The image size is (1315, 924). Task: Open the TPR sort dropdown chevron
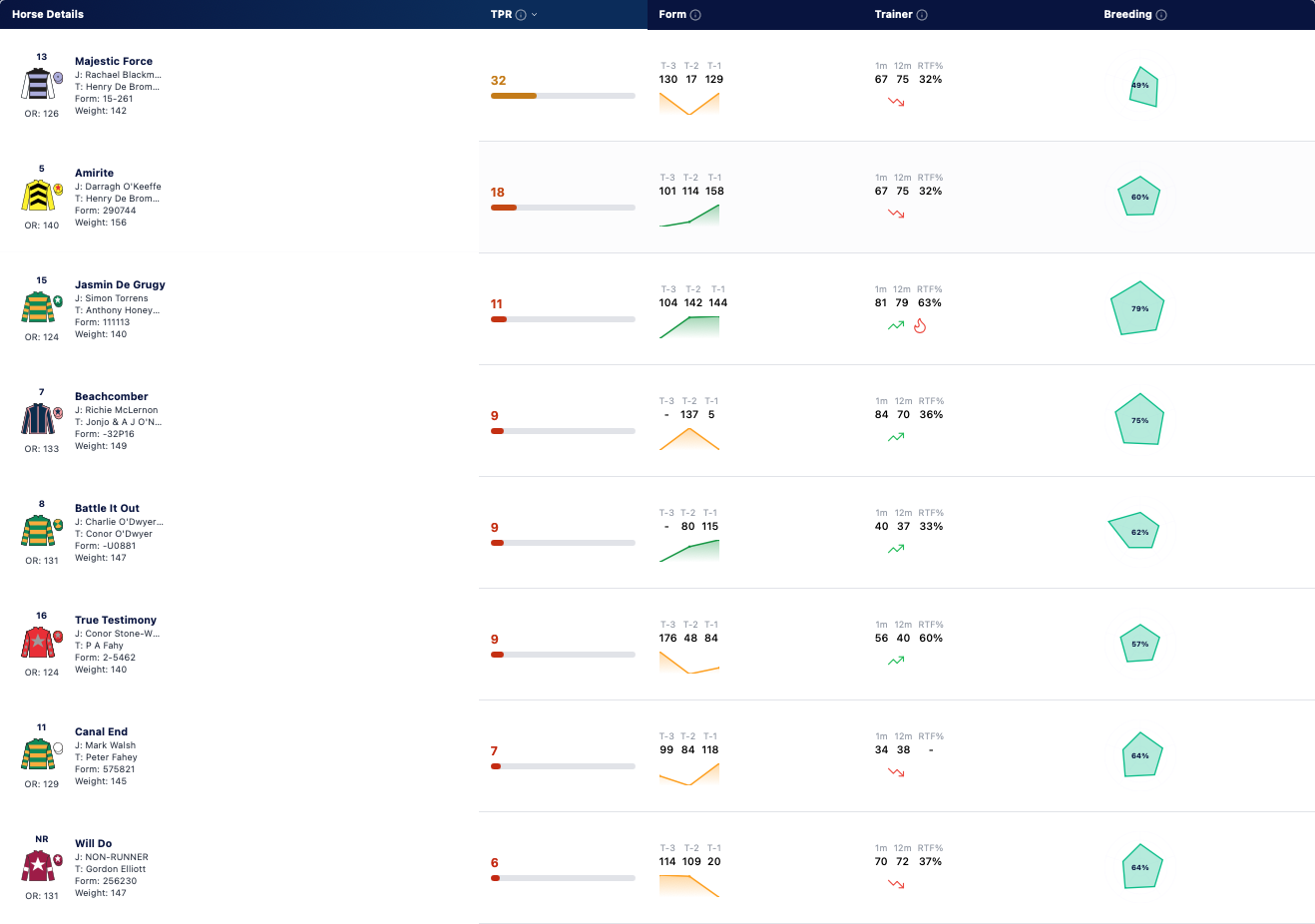tap(535, 15)
